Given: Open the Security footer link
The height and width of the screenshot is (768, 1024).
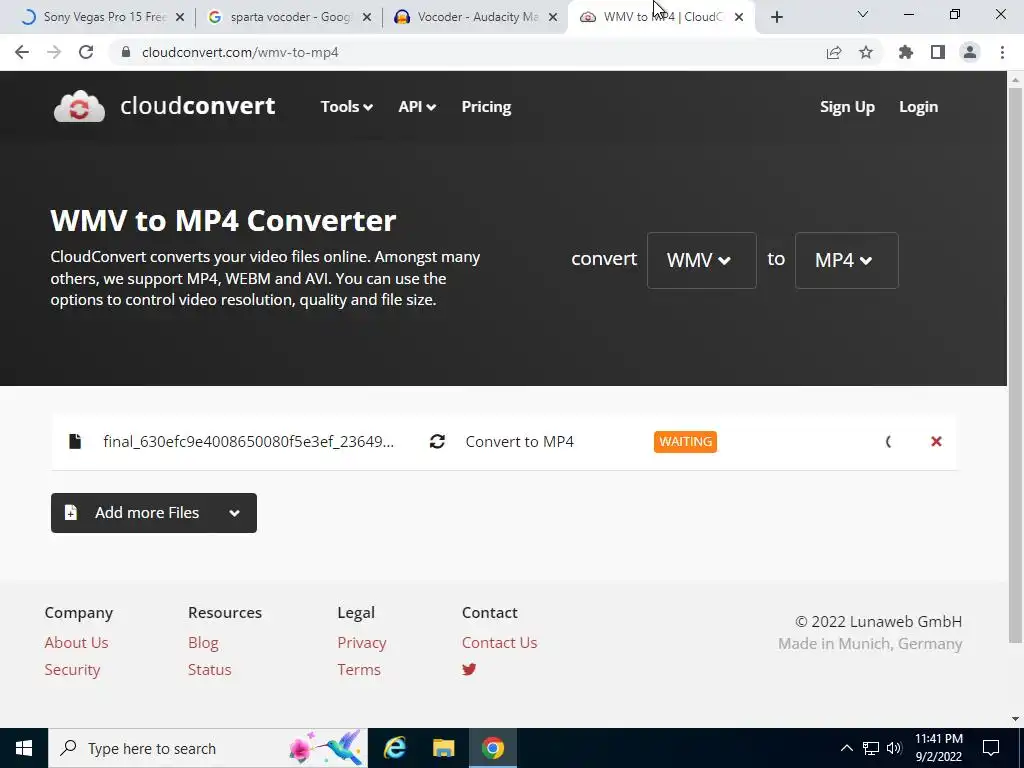Looking at the screenshot, I should (x=72, y=669).
